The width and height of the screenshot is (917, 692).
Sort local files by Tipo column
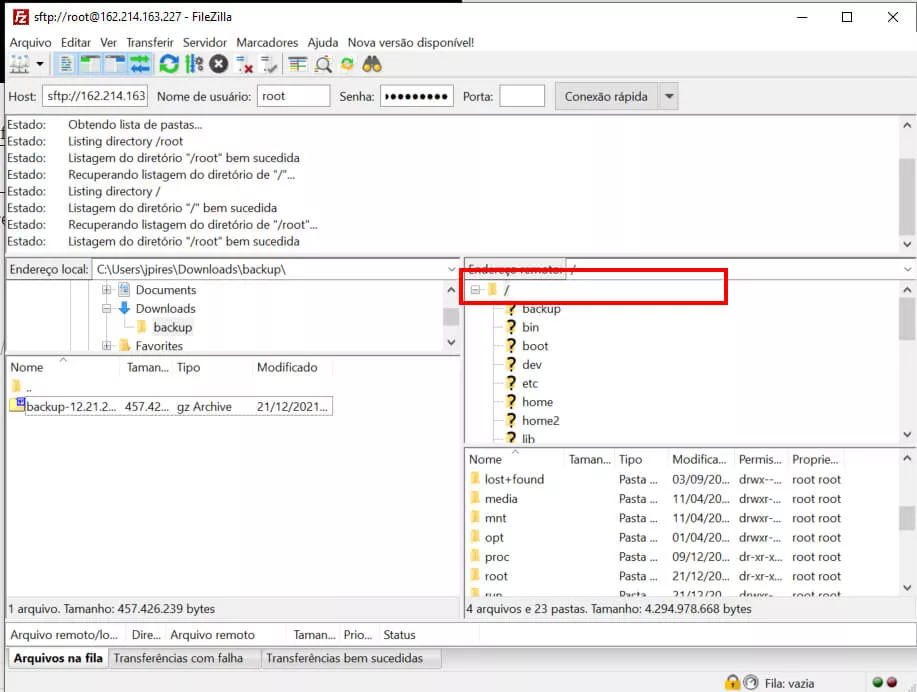[x=212, y=367]
